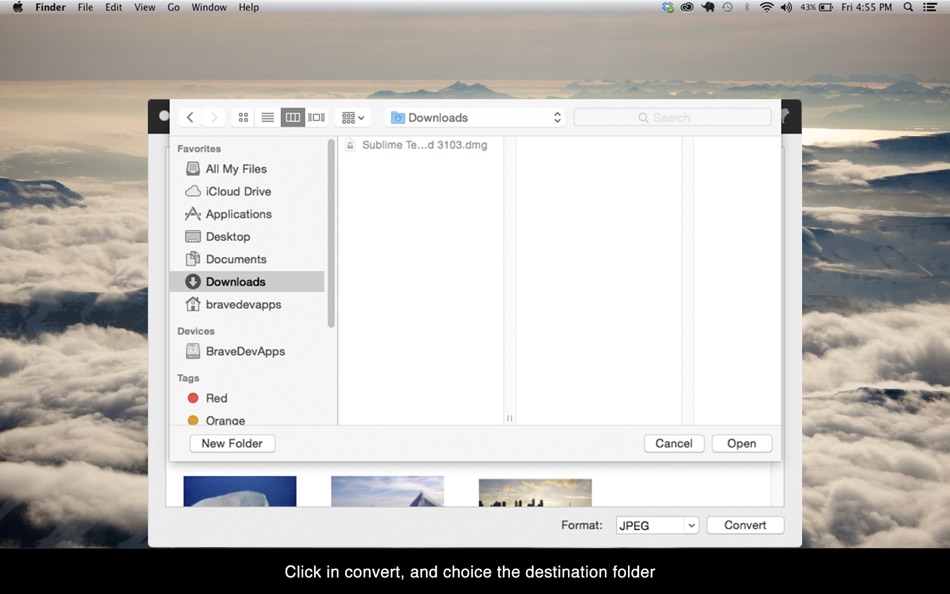
Task: Switch to Cover Flow view
Action: tap(316, 117)
